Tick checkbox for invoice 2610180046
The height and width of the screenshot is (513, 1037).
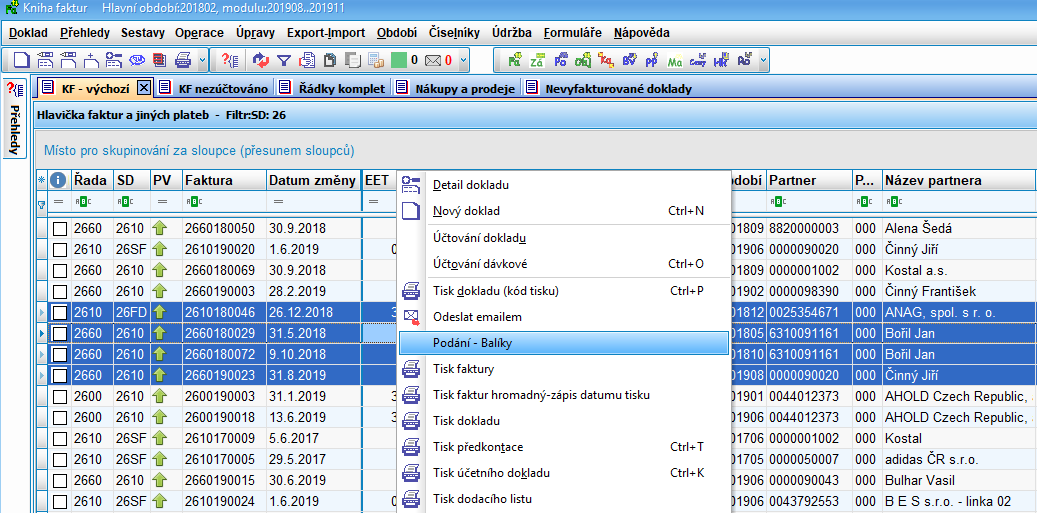60,313
